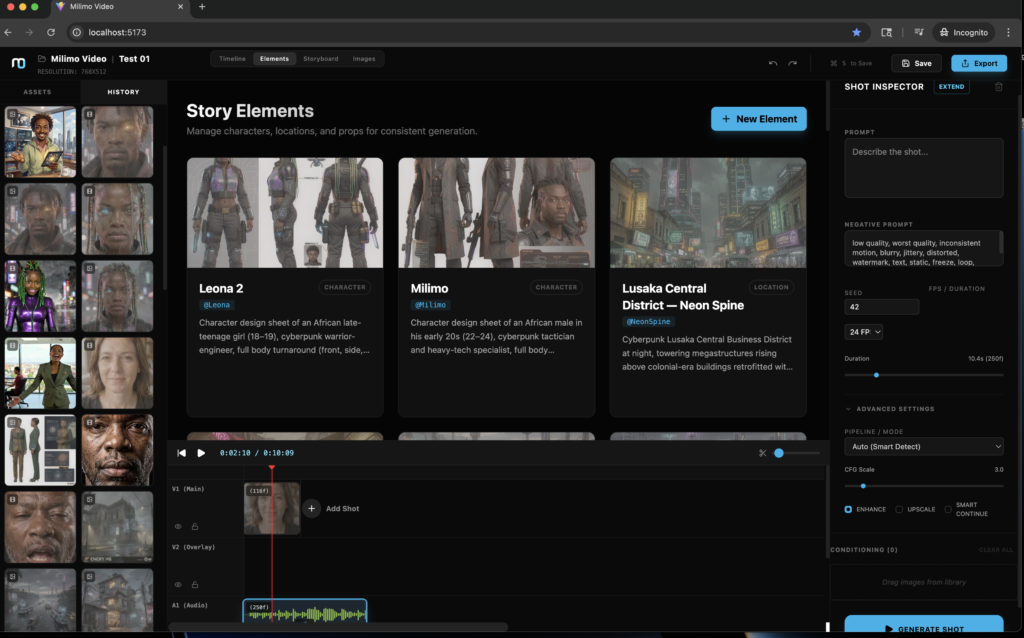
Task: Switch to the Storyboard tab
Action: pyautogui.click(x=321, y=59)
